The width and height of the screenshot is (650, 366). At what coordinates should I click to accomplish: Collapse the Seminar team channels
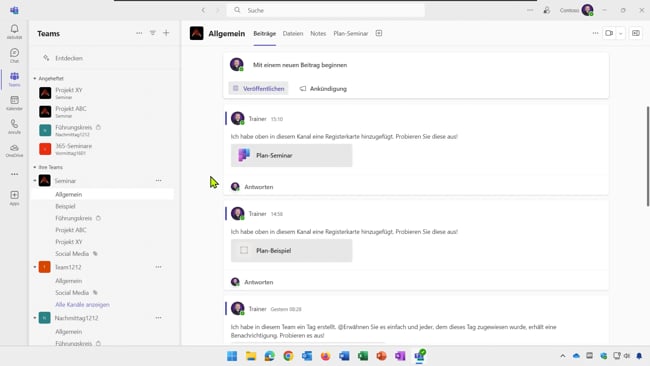click(x=35, y=181)
